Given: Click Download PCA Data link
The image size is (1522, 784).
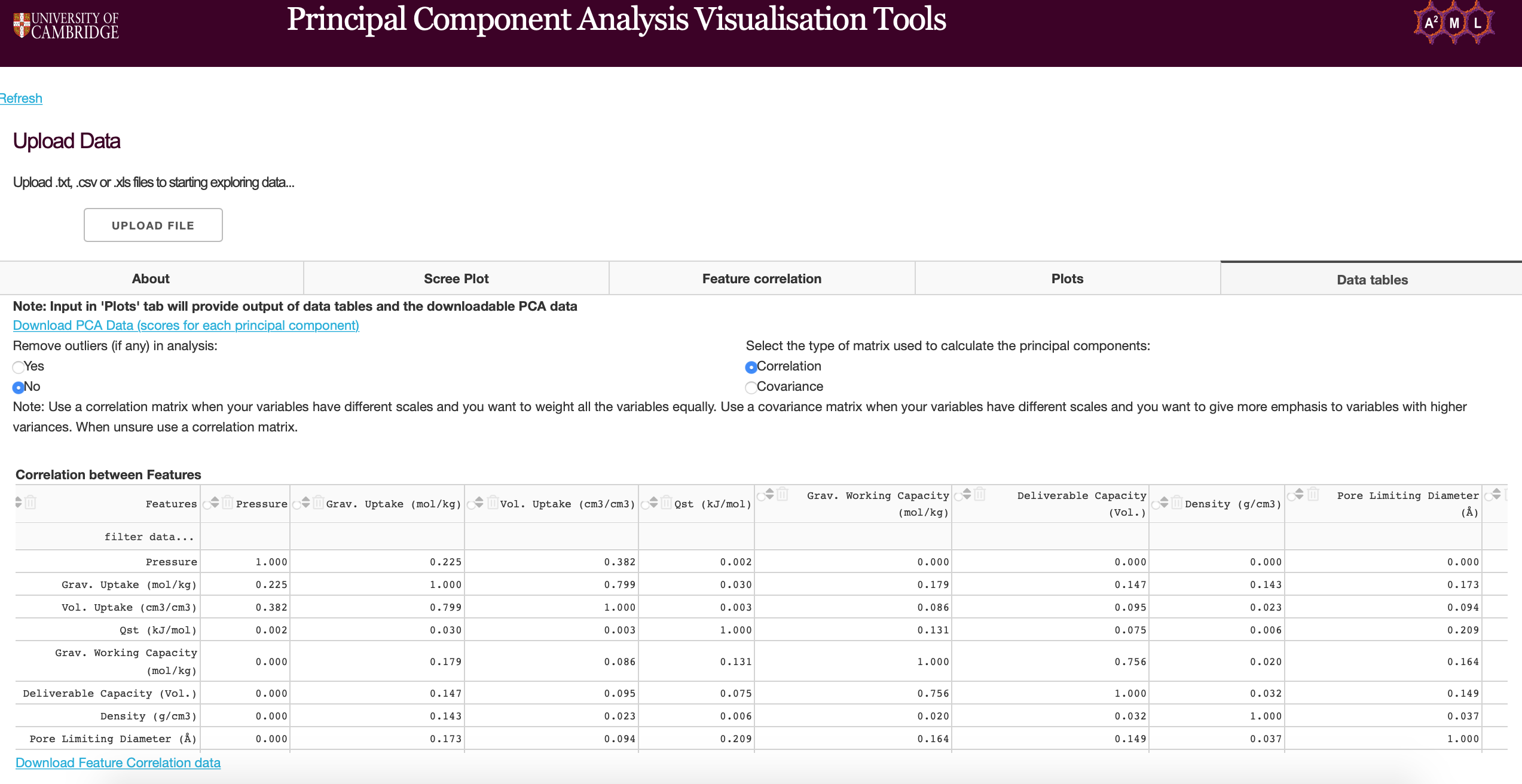Looking at the screenshot, I should (x=186, y=326).
